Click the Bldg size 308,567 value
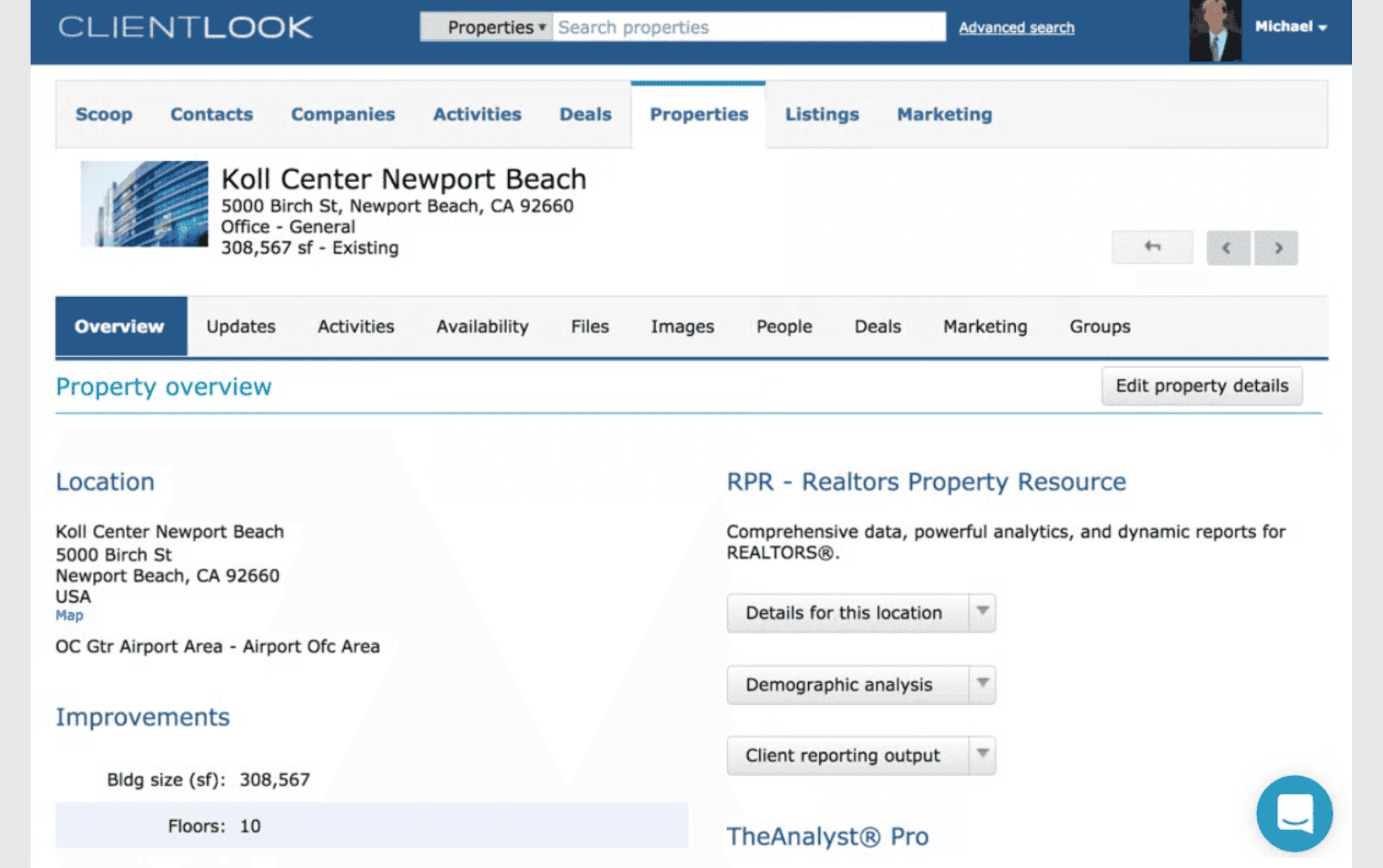This screenshot has width=1383, height=868. point(274,780)
